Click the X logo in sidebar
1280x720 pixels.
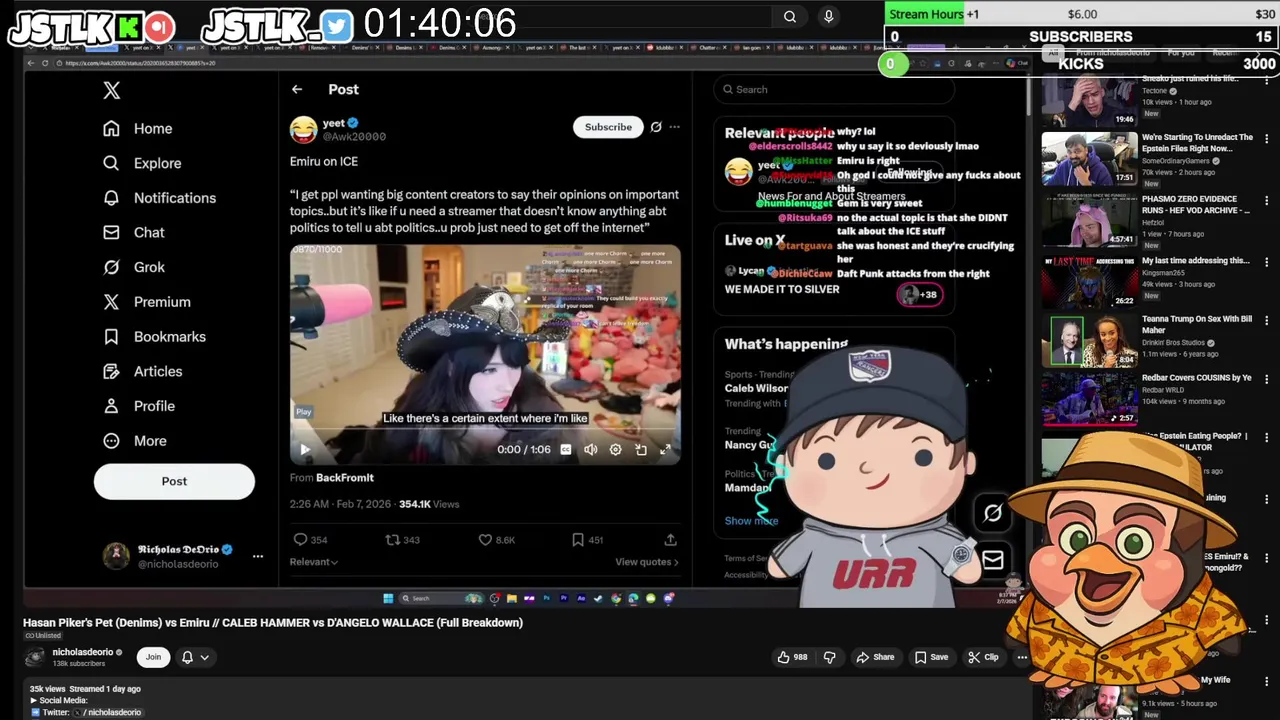point(111,90)
